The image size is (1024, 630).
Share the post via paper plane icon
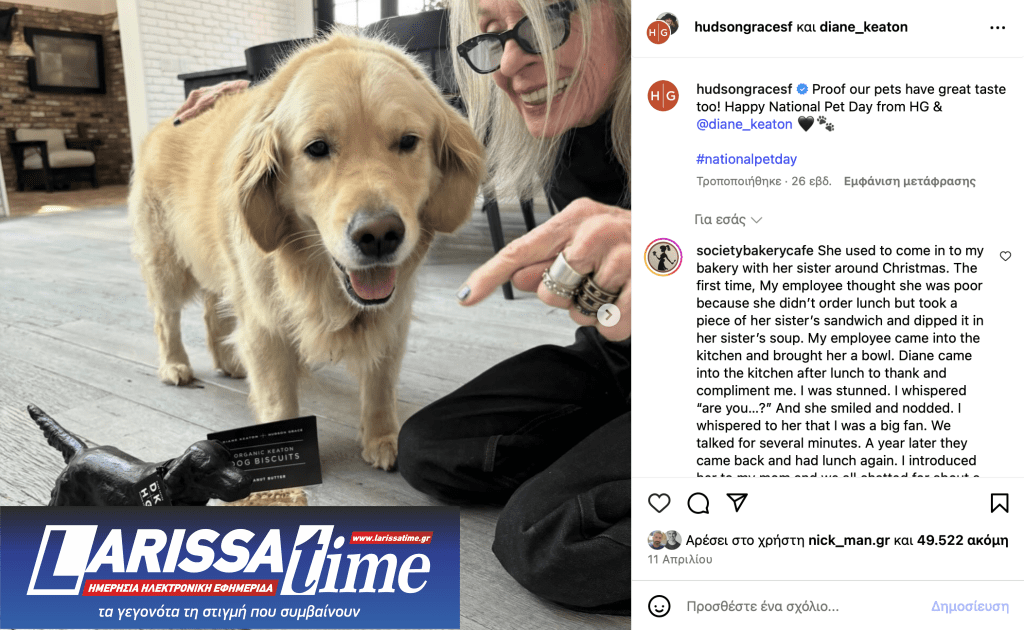point(737,503)
